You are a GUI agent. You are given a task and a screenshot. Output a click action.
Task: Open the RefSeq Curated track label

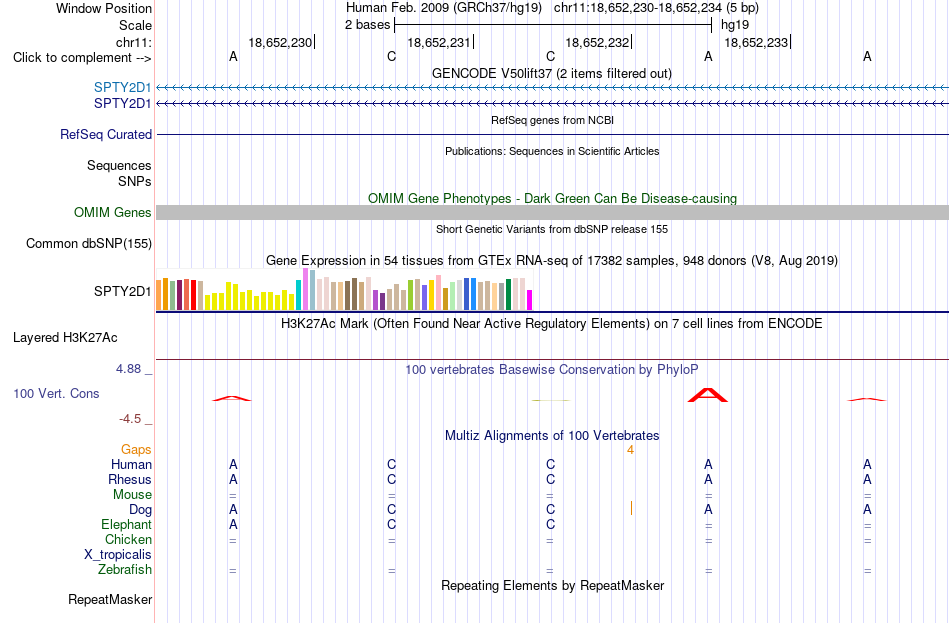pyautogui.click(x=106, y=135)
